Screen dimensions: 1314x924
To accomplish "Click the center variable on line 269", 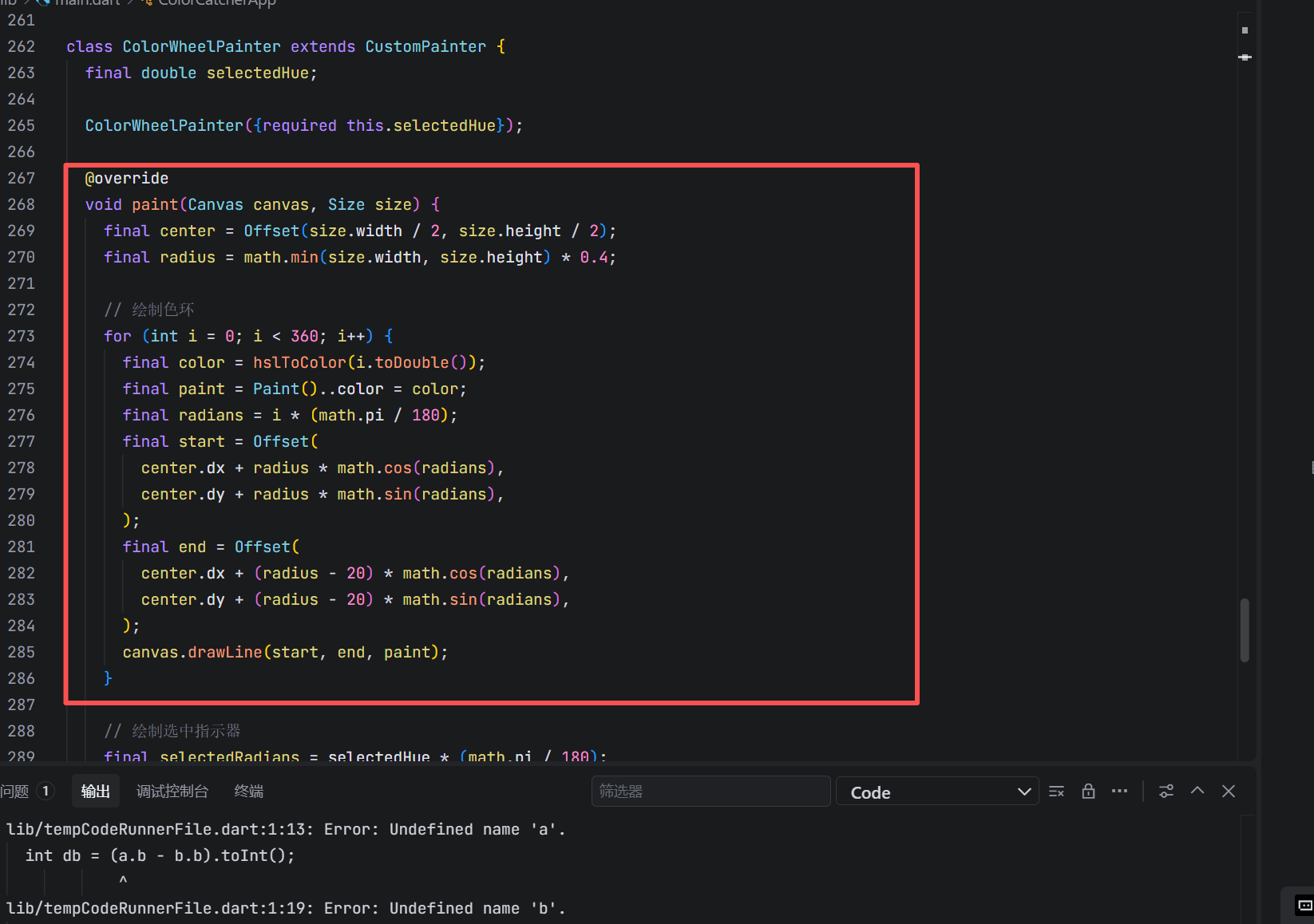I will [188, 231].
